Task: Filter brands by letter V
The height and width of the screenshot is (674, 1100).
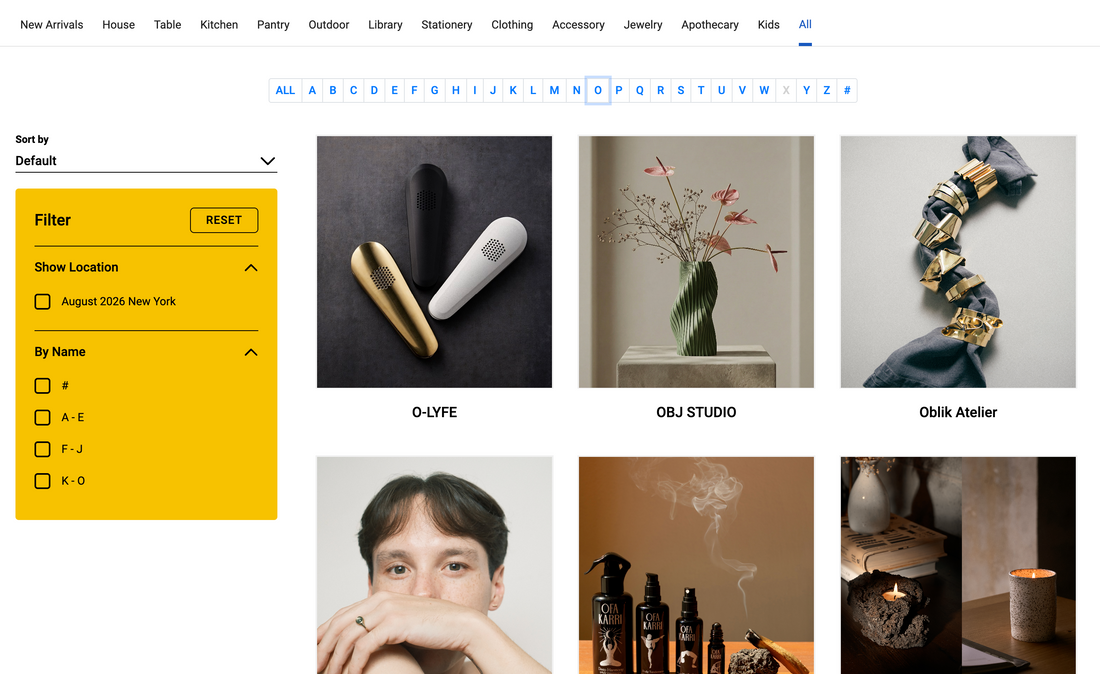Action: [742, 90]
